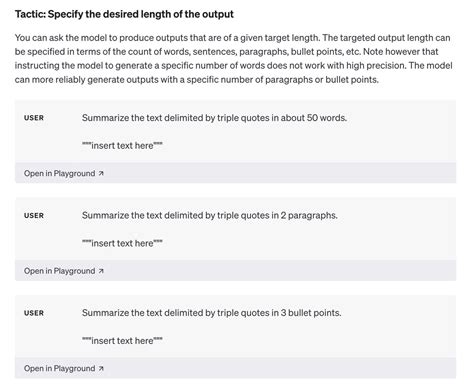474x389 pixels.
Task: Click insert text here placeholder in second example
Action: pyautogui.click(x=122, y=243)
